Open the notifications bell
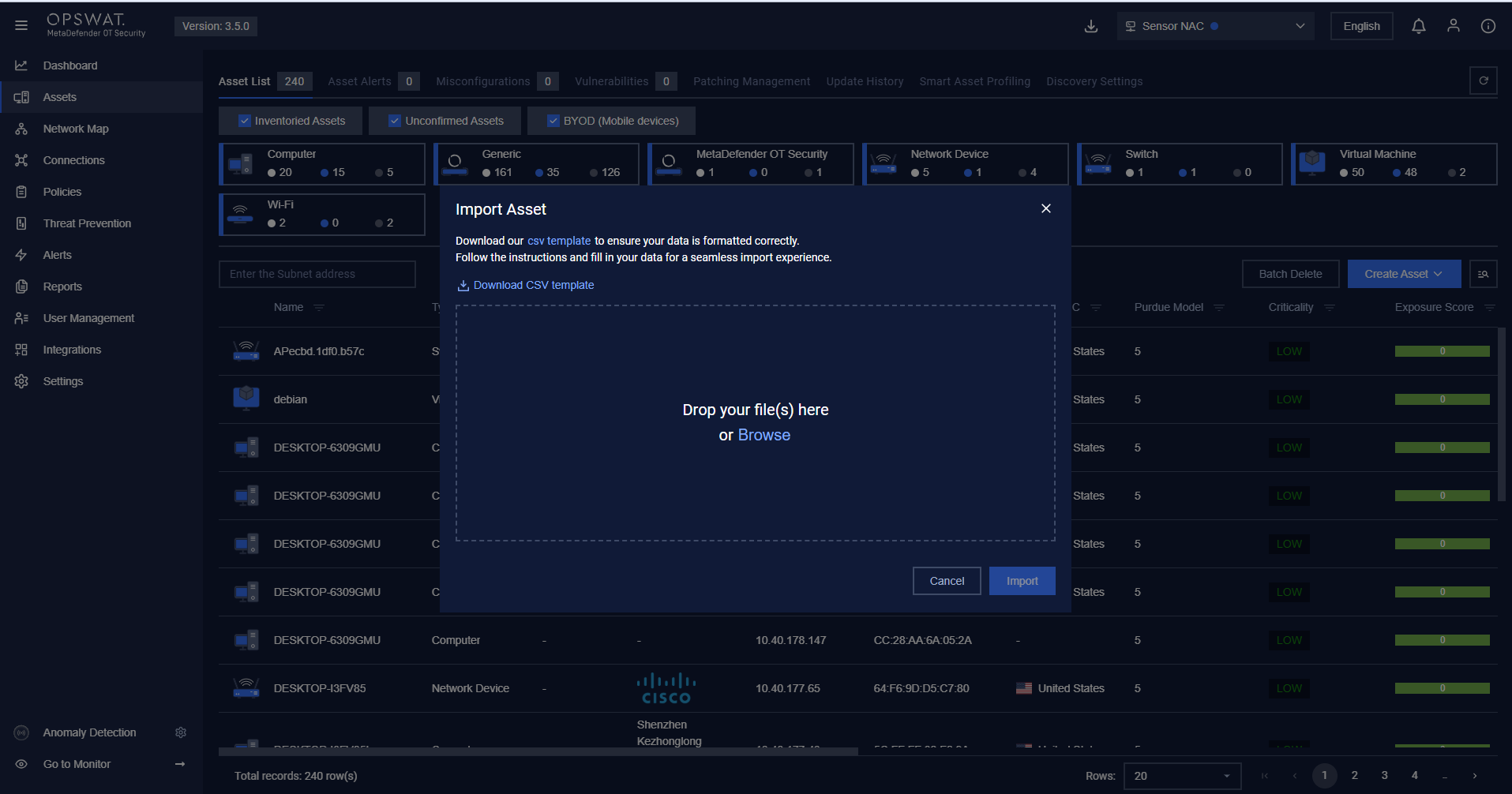Image resolution: width=1512 pixels, height=794 pixels. click(1418, 26)
